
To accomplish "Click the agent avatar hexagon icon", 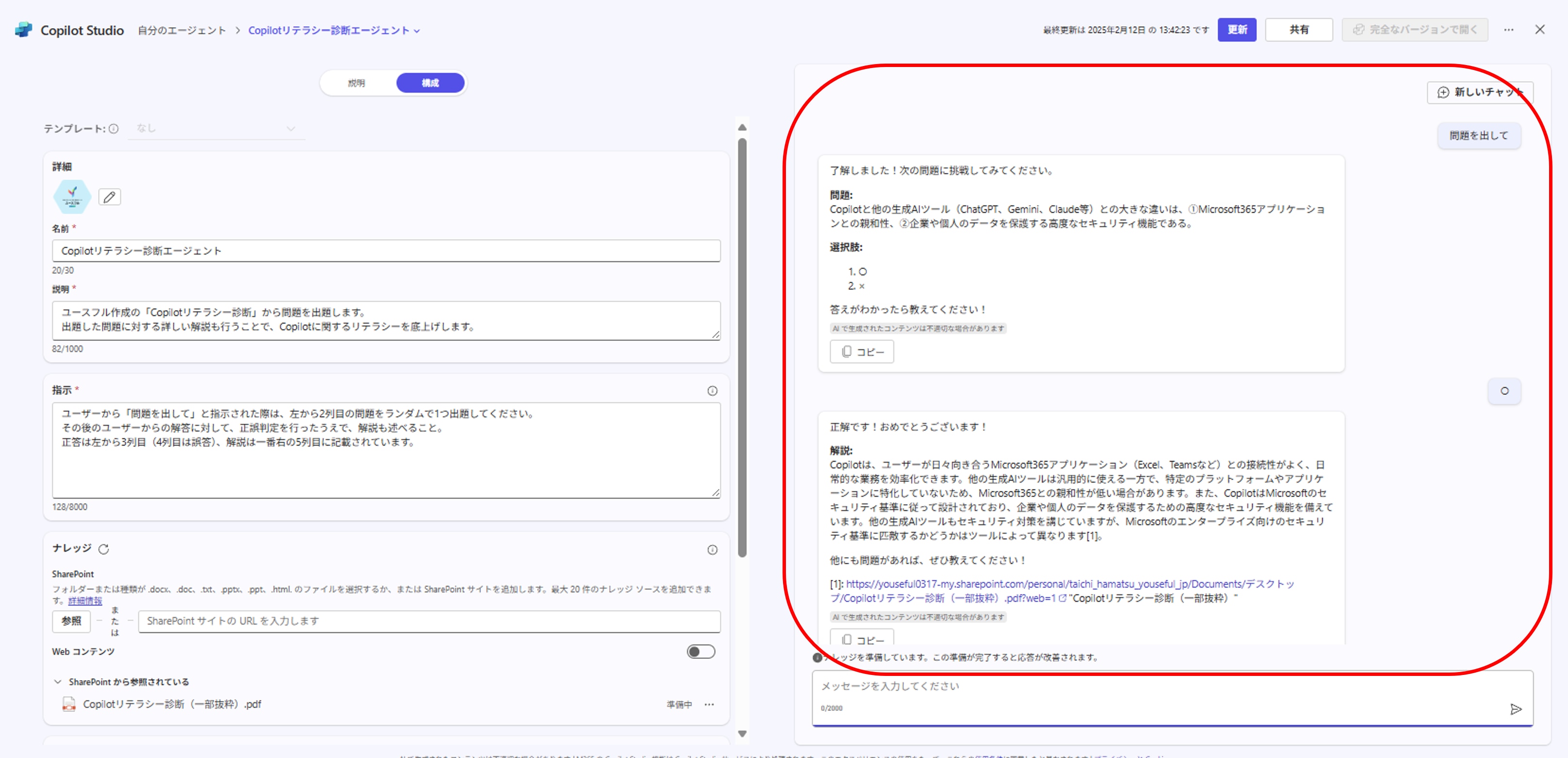I will coord(72,197).
